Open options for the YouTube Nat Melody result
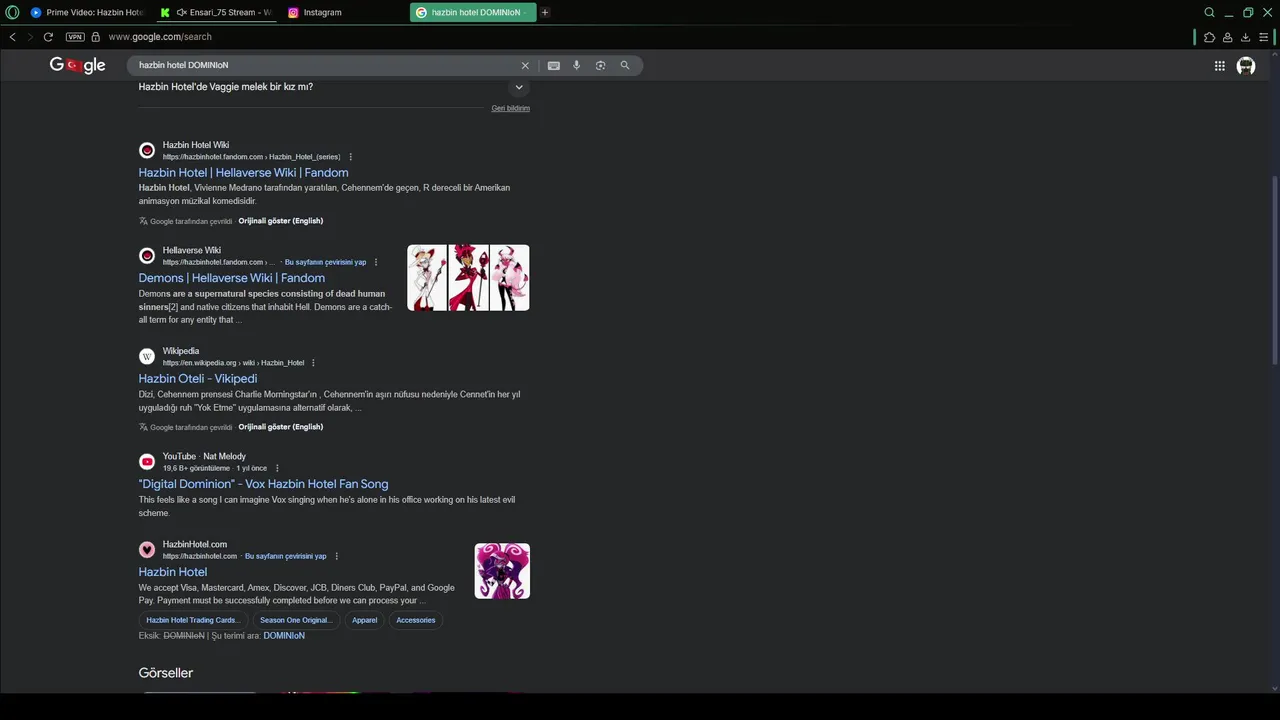The image size is (1280, 720). [x=277, y=468]
